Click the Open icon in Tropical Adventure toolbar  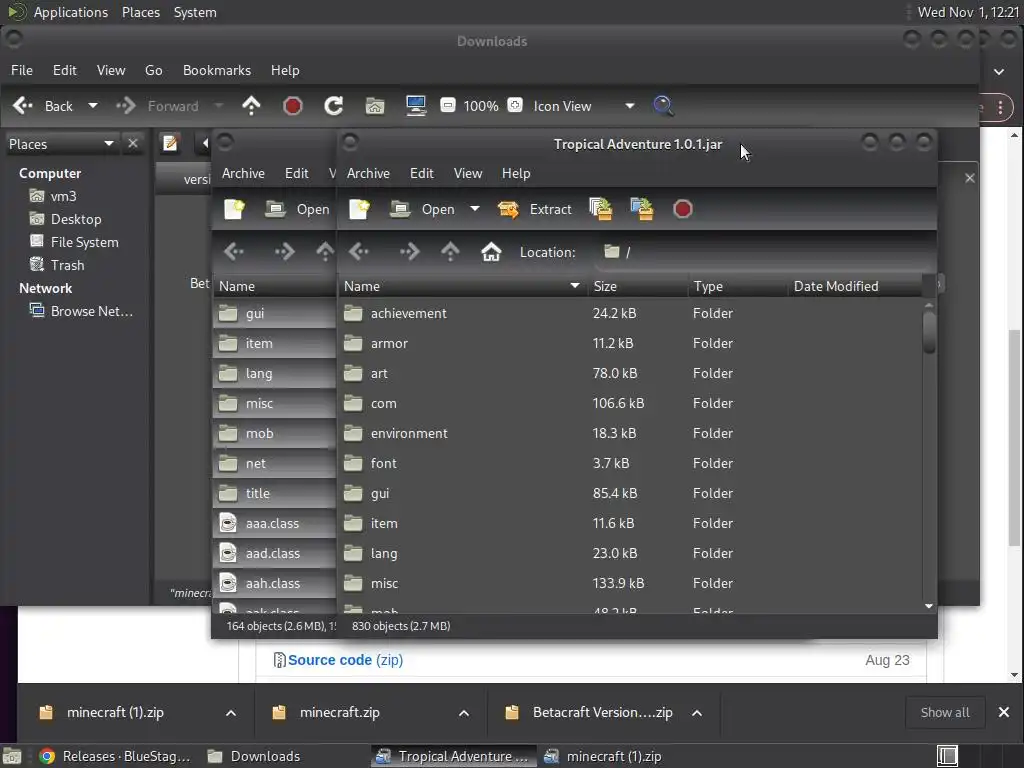(400, 210)
